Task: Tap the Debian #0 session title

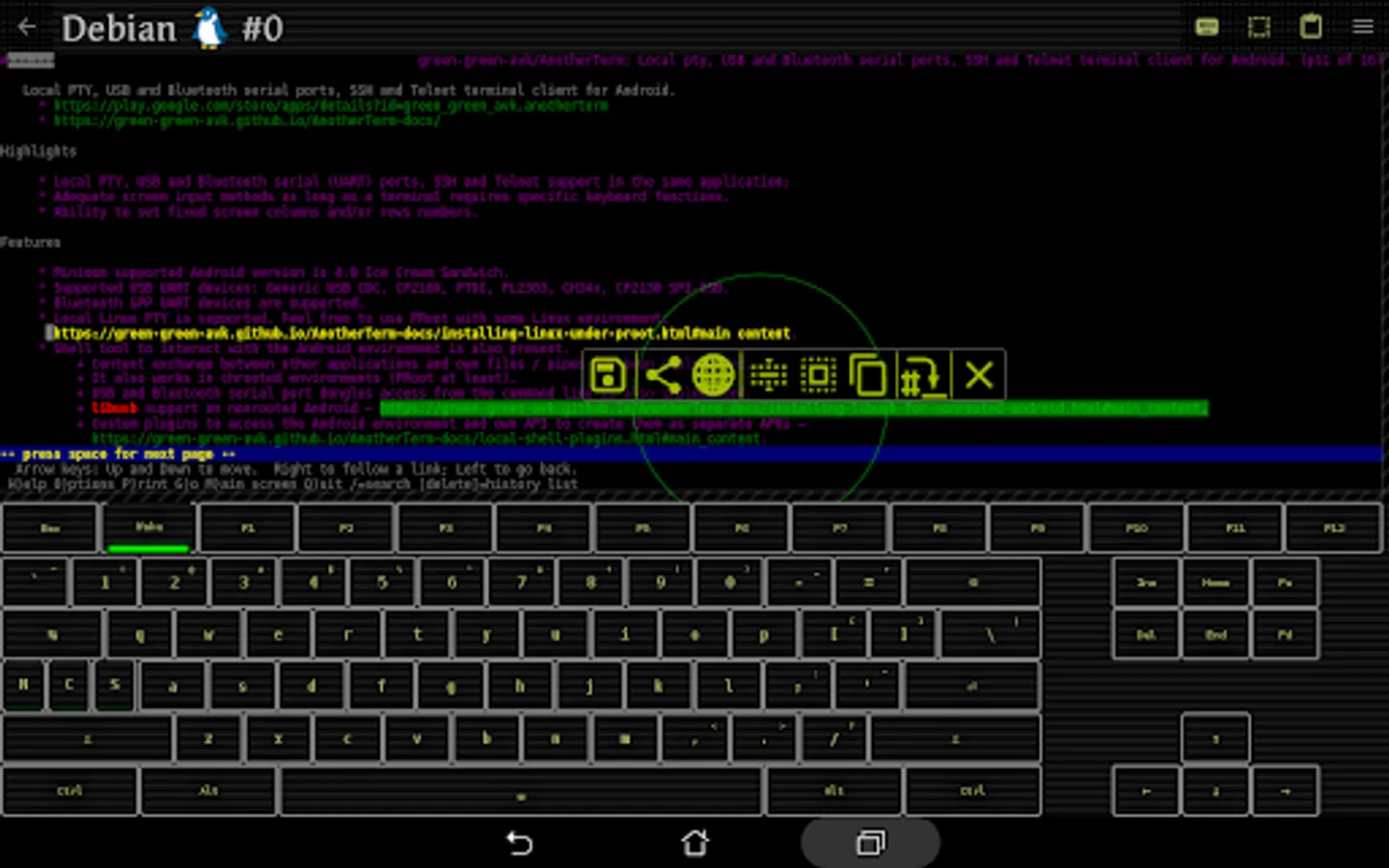Action: [173, 28]
